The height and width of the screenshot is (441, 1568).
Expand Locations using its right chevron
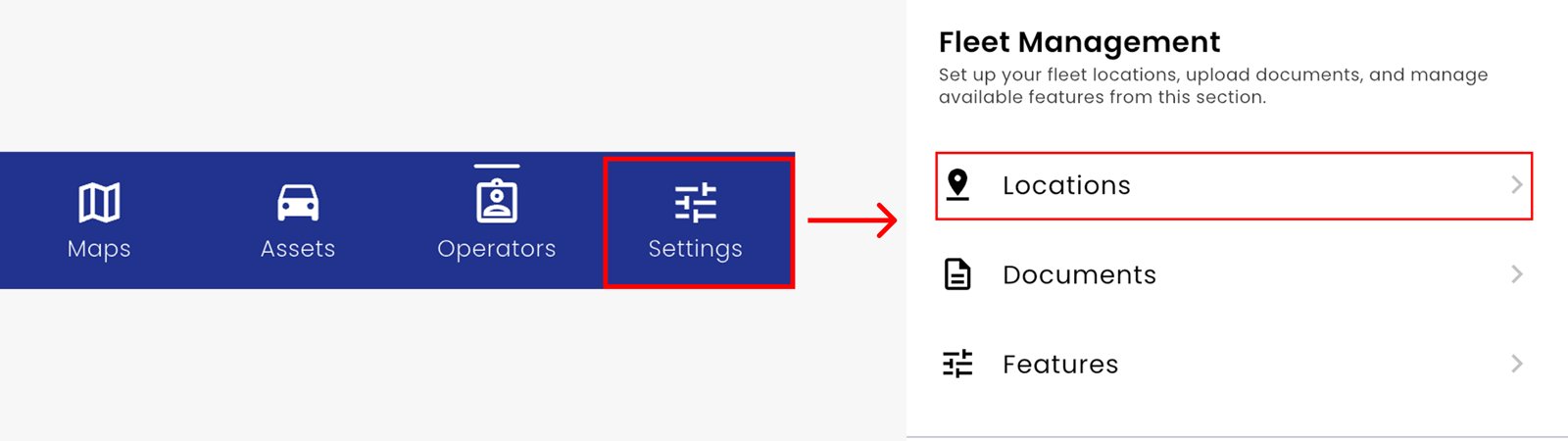(1516, 184)
